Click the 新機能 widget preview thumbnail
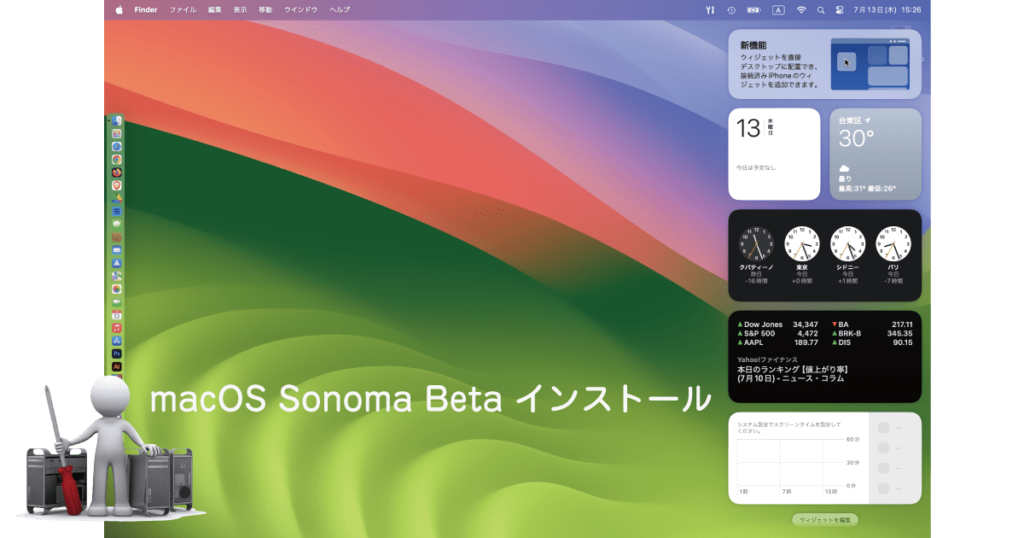The width and height of the screenshot is (1024, 538). point(870,64)
